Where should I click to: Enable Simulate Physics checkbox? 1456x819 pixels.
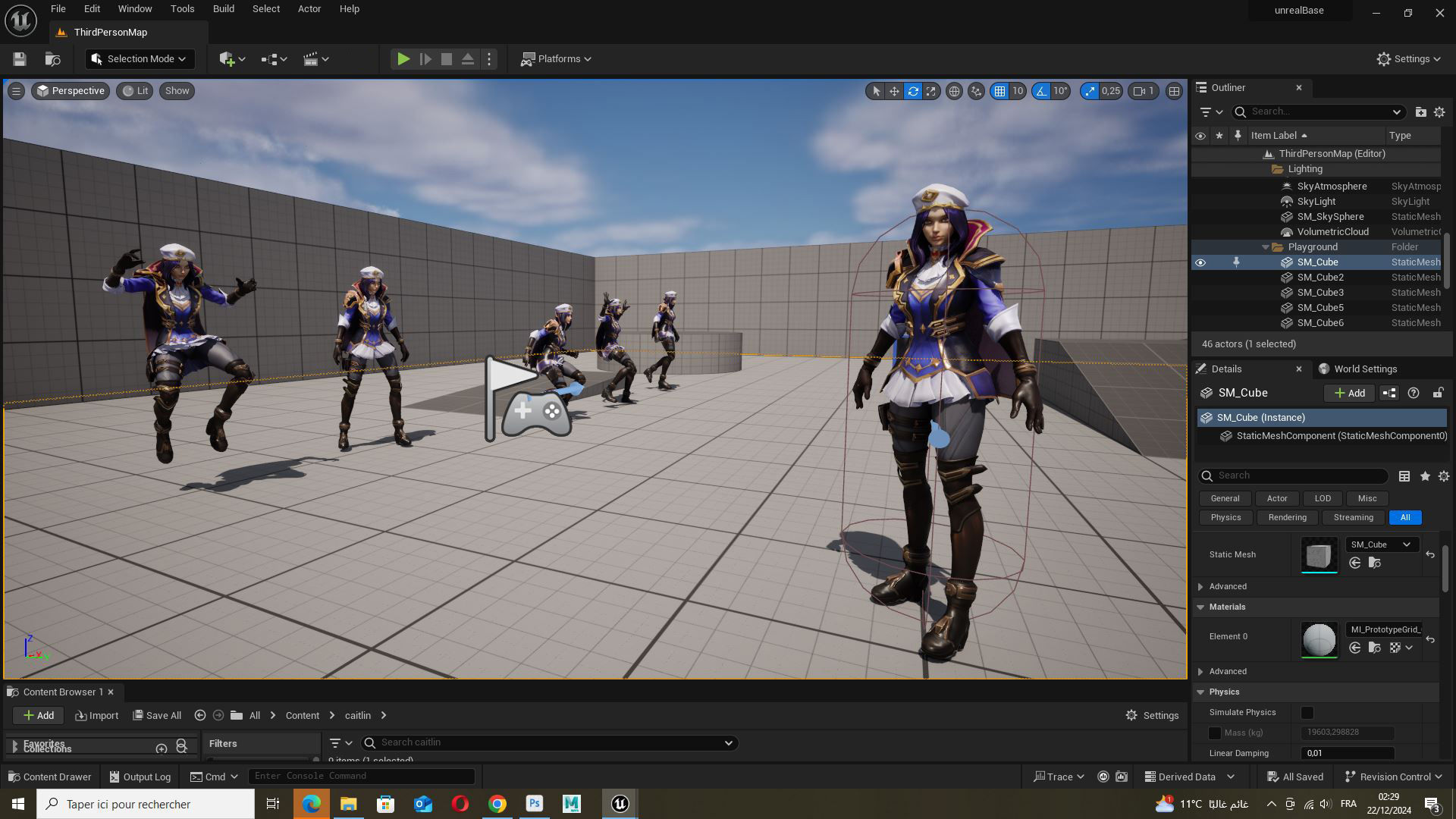coord(1307,713)
